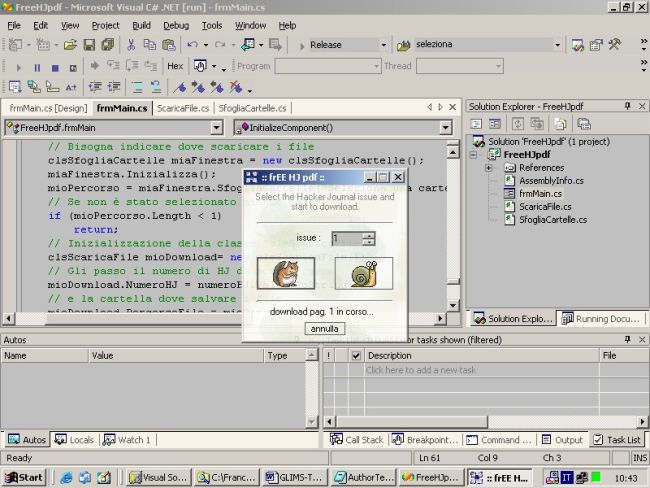Click the issue number input field
This screenshot has width=650, height=488.
(347, 238)
